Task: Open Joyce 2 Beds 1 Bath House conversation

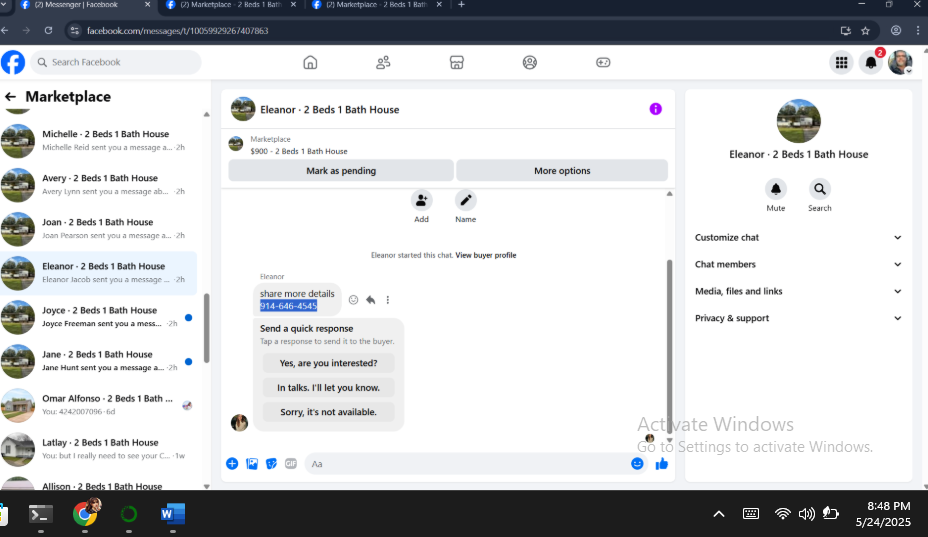Action: (x=99, y=317)
